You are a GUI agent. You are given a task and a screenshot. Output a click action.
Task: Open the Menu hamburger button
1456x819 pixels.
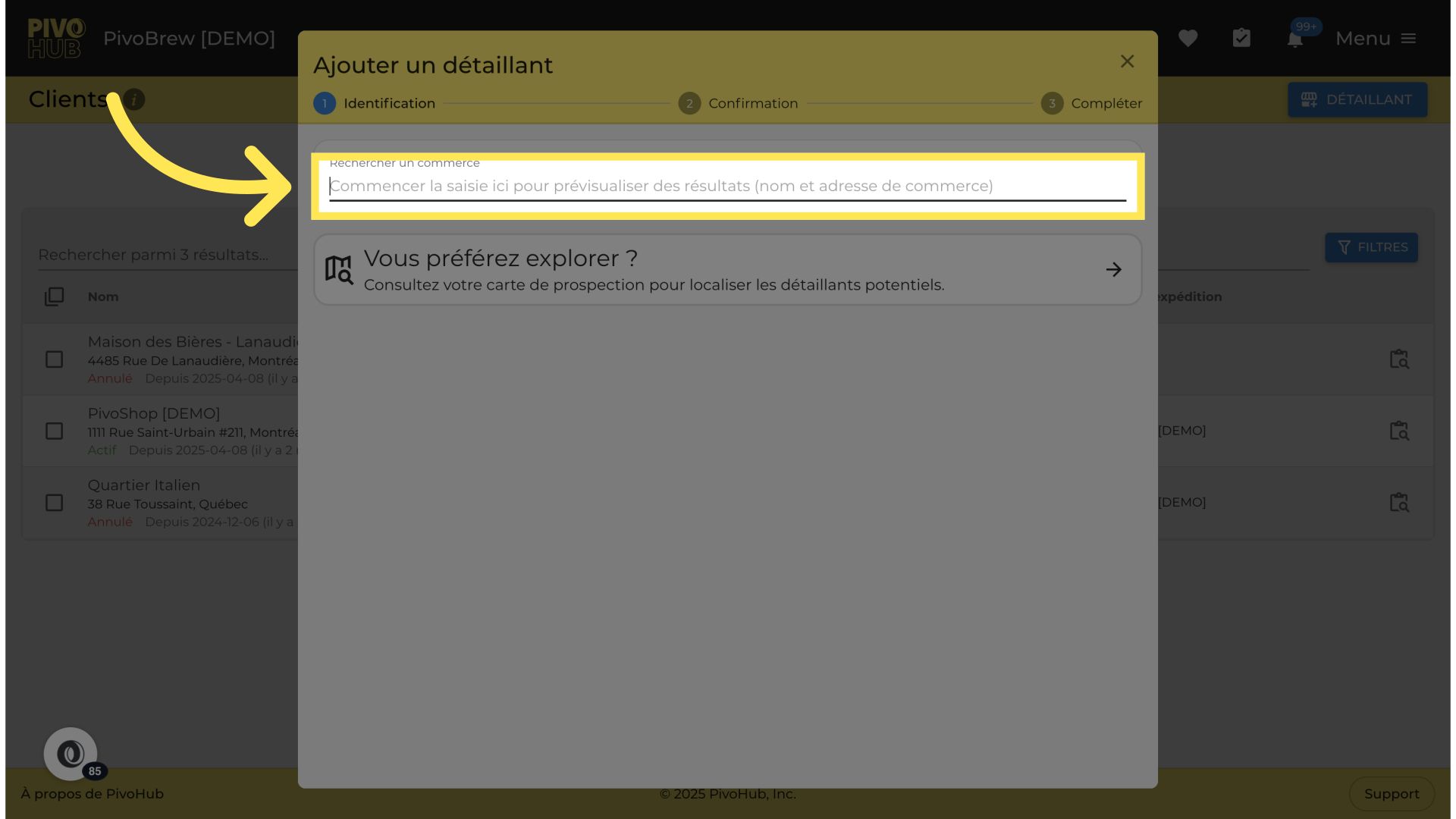click(x=1376, y=38)
